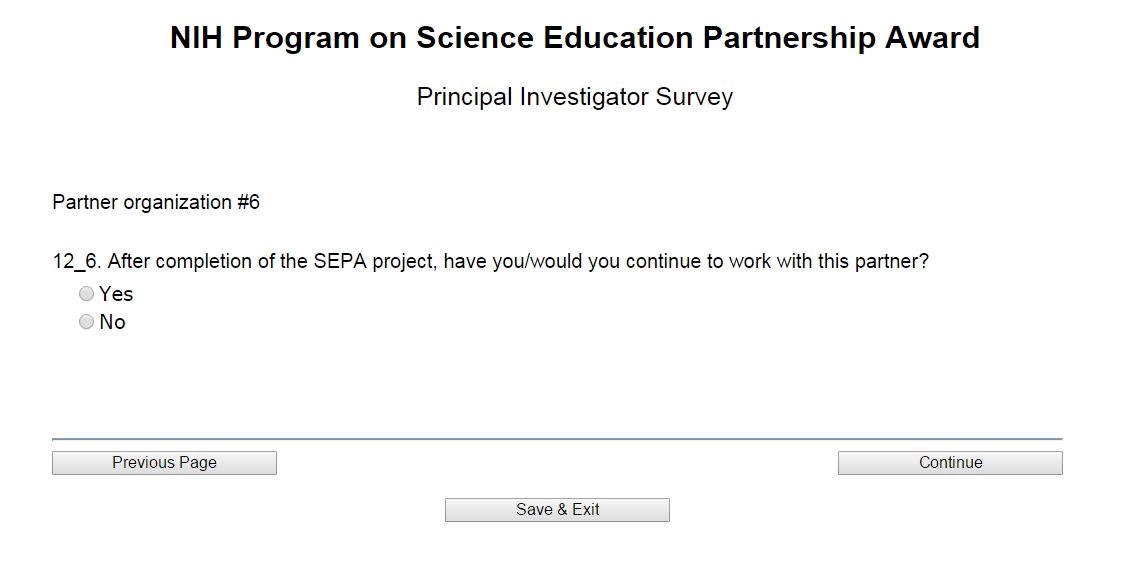Go back with the Previous Page button

coord(164,463)
